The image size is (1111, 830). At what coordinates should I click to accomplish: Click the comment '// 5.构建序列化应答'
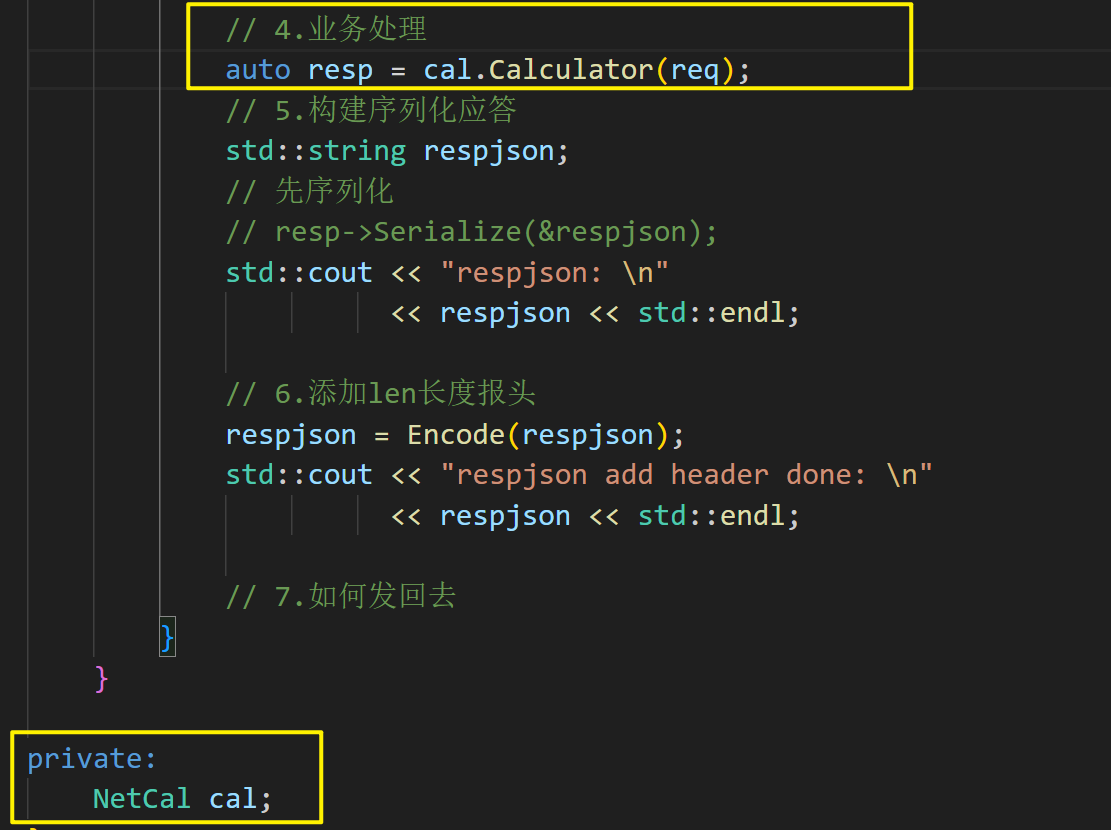tap(370, 111)
